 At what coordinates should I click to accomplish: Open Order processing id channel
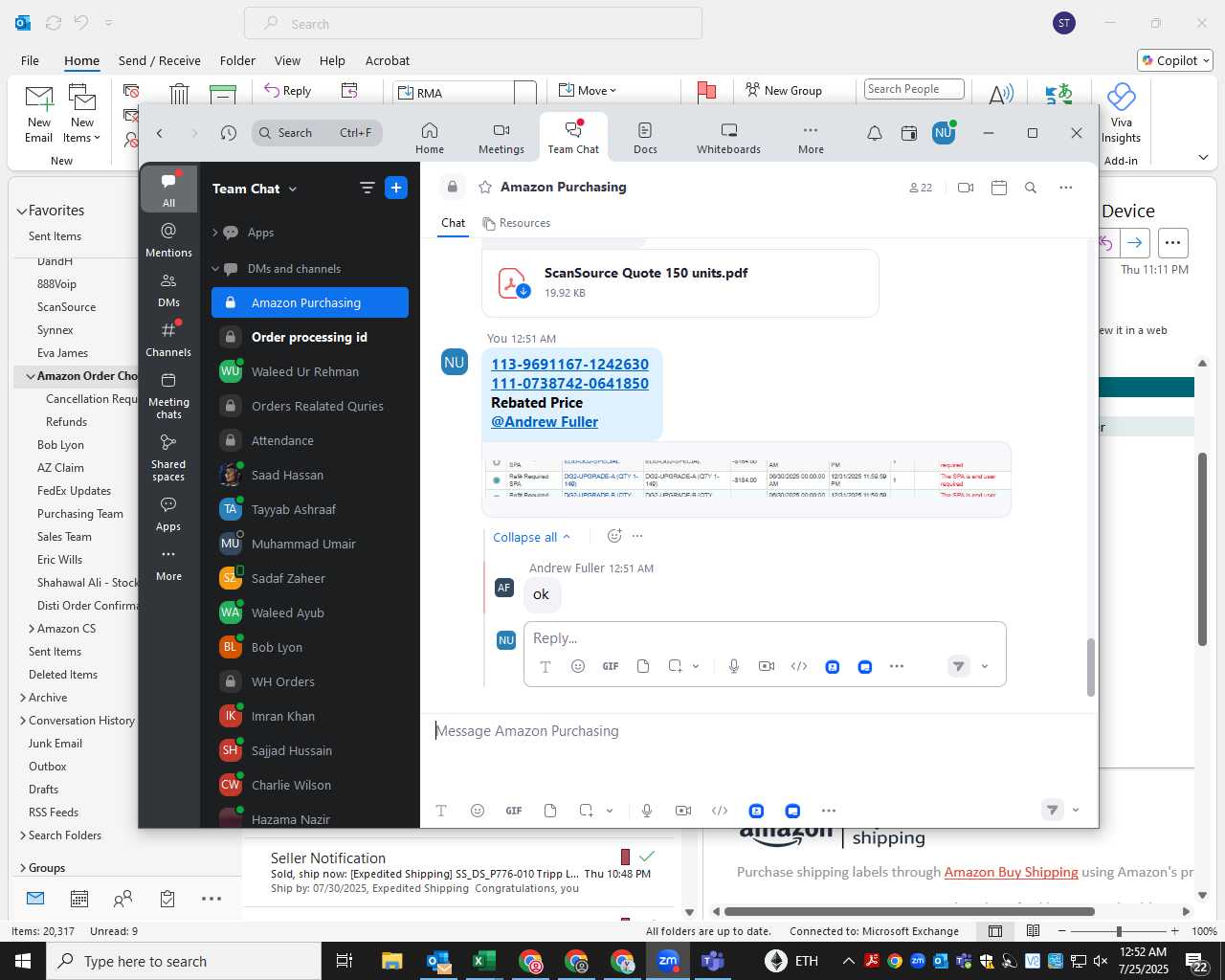point(310,337)
